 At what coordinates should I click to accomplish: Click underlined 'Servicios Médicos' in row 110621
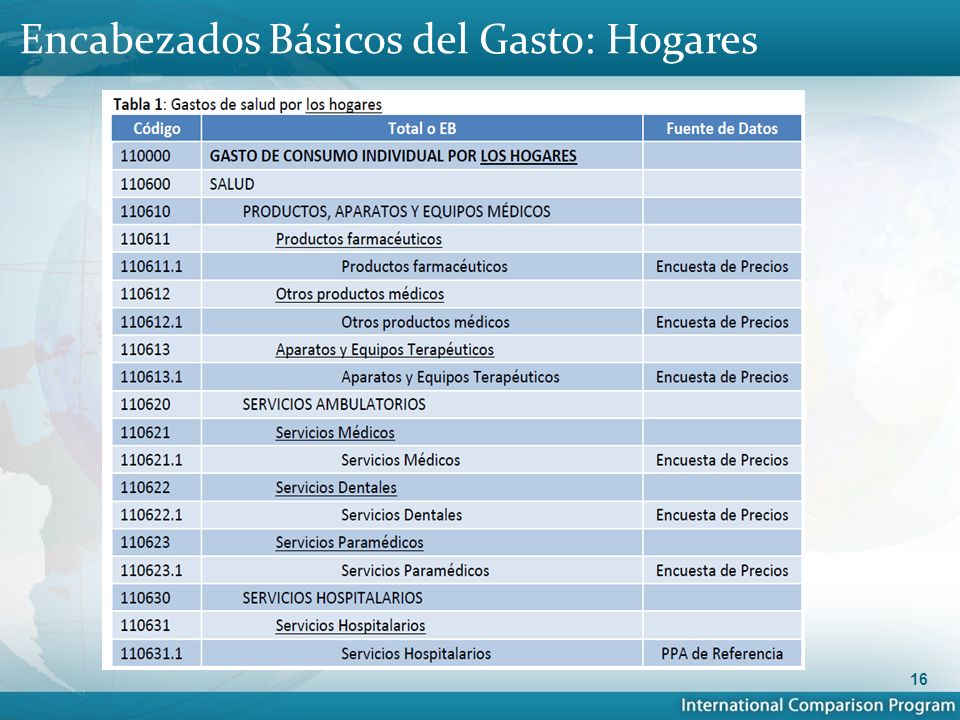point(335,433)
